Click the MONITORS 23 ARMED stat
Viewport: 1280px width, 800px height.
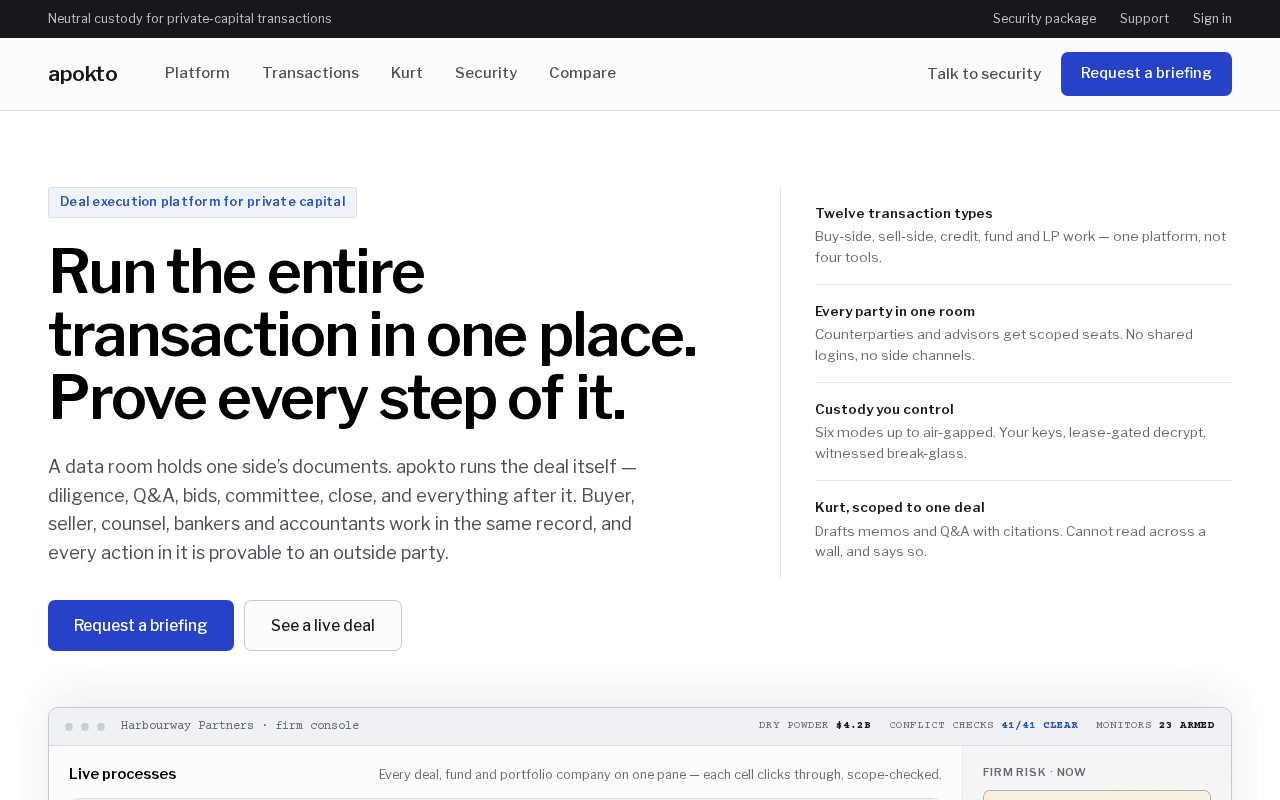(1155, 725)
